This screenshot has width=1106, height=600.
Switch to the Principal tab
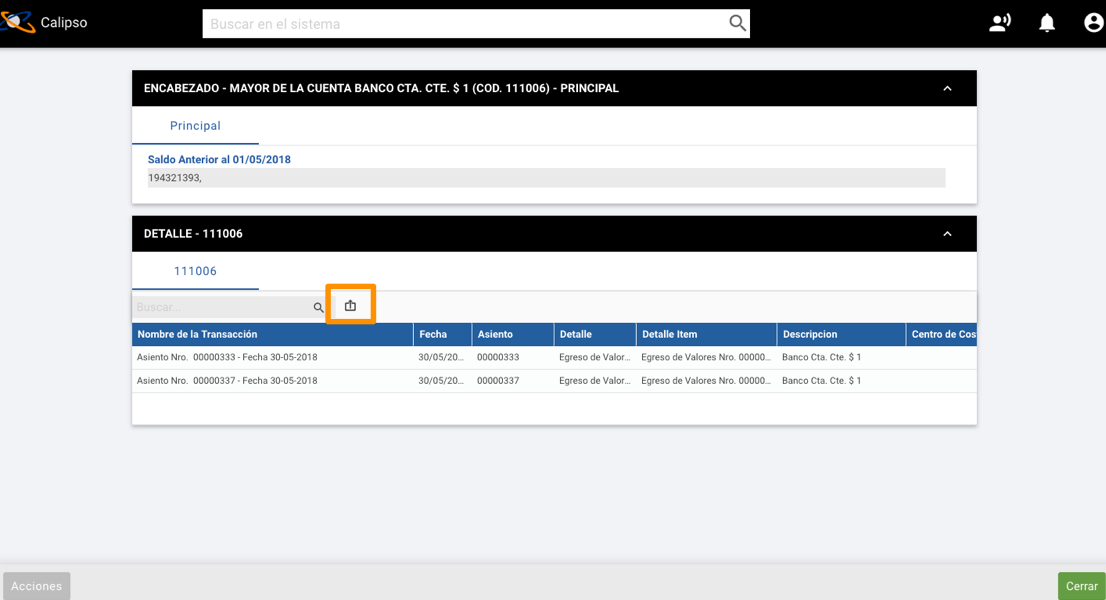pos(195,125)
